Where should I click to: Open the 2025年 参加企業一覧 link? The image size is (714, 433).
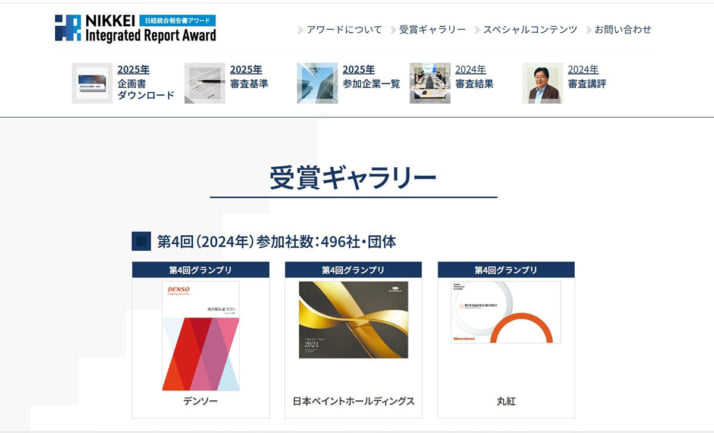tap(371, 76)
